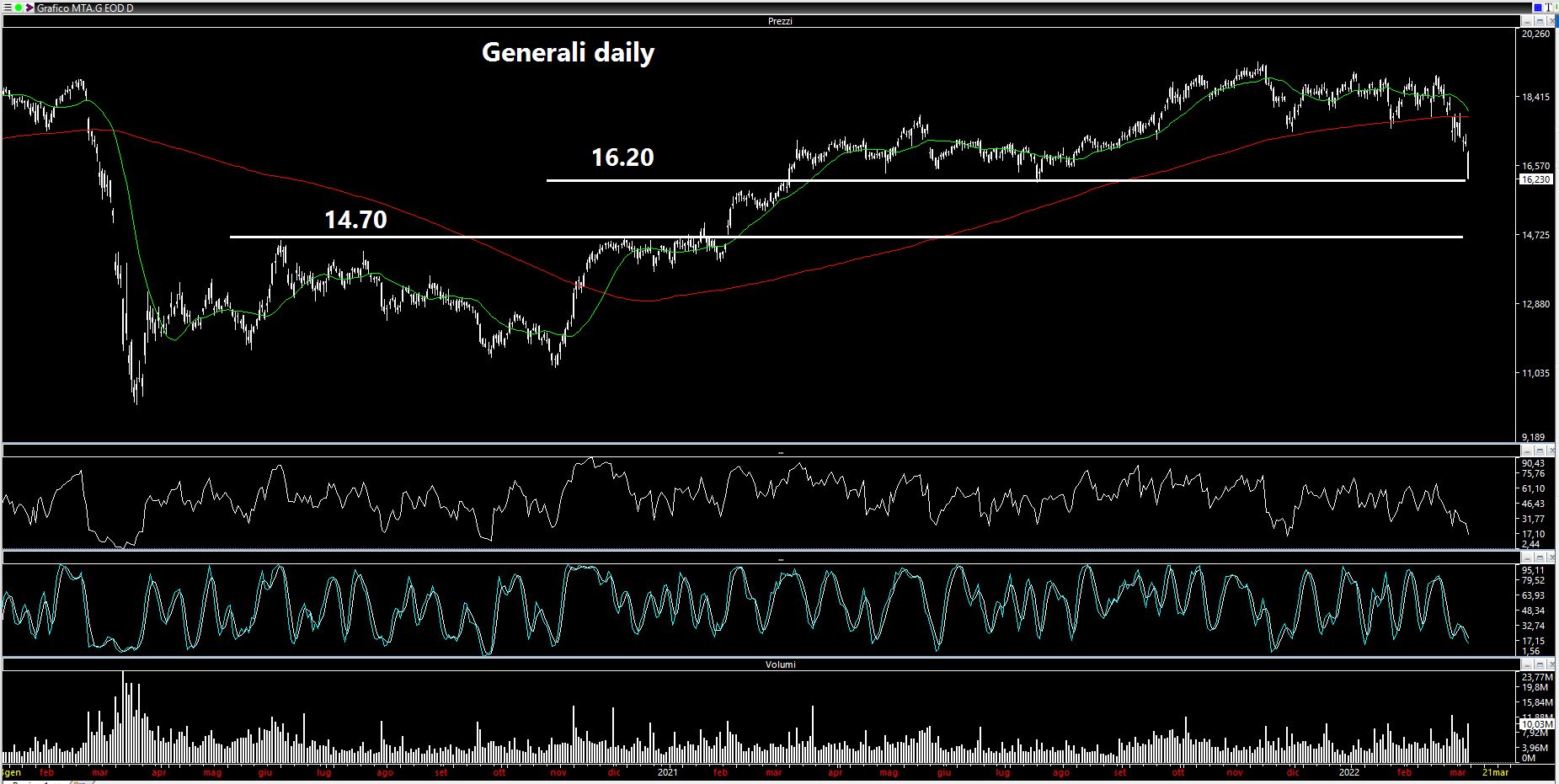Close the two-line stochastic indicator panel
This screenshot has height=784, width=1559.
[1551, 557]
